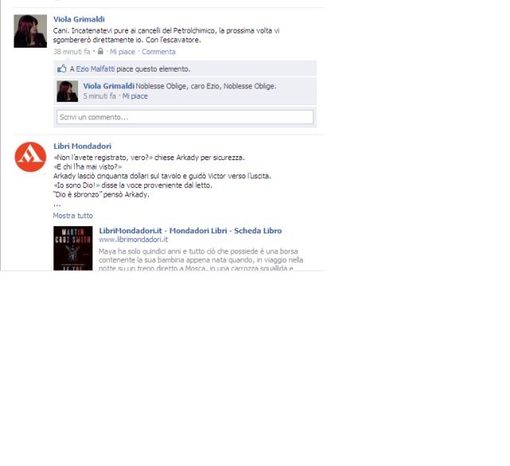The image size is (510, 466).
Task: Expand post with Mostra tutto
Action: (x=73, y=216)
